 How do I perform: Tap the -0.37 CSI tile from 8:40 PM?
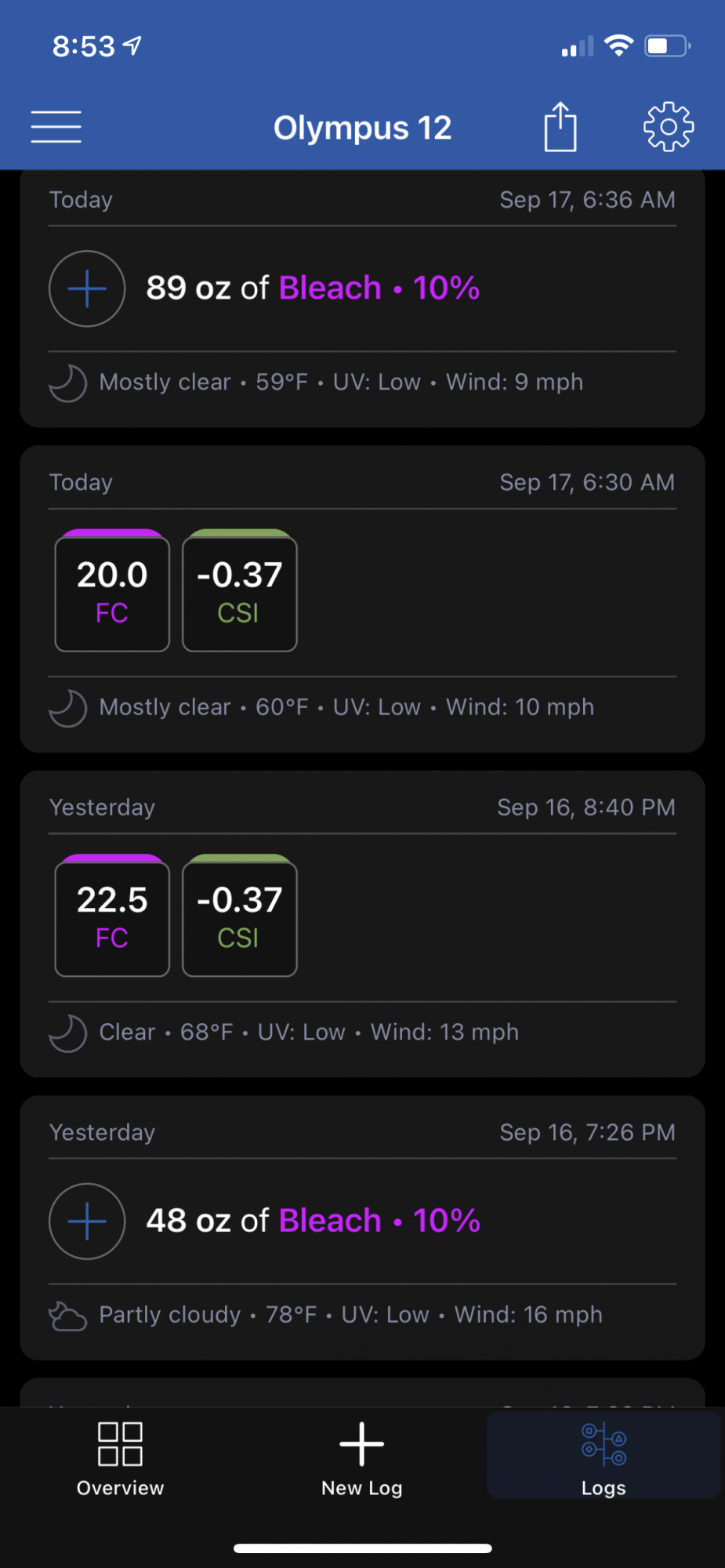[x=240, y=916]
